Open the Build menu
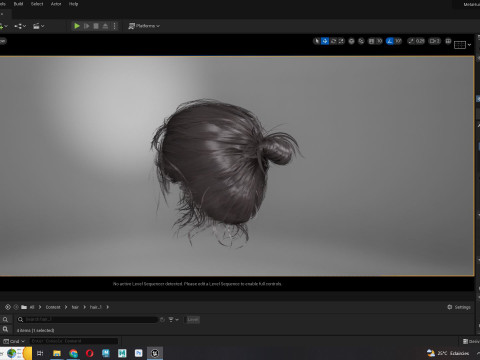The width and height of the screenshot is (480, 360). 18,4
